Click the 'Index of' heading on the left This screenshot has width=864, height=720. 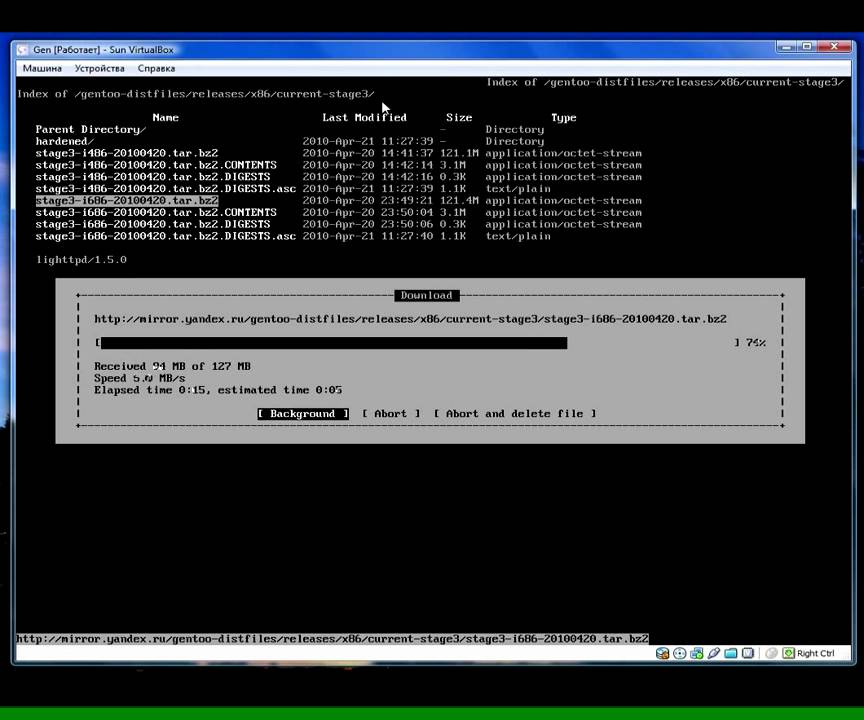[x=196, y=94]
